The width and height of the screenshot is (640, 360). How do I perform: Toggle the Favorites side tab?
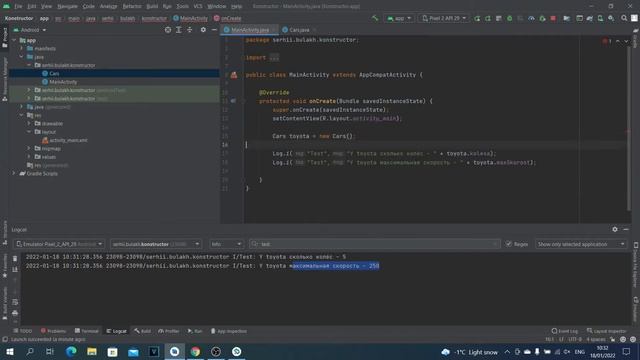coord(4,265)
